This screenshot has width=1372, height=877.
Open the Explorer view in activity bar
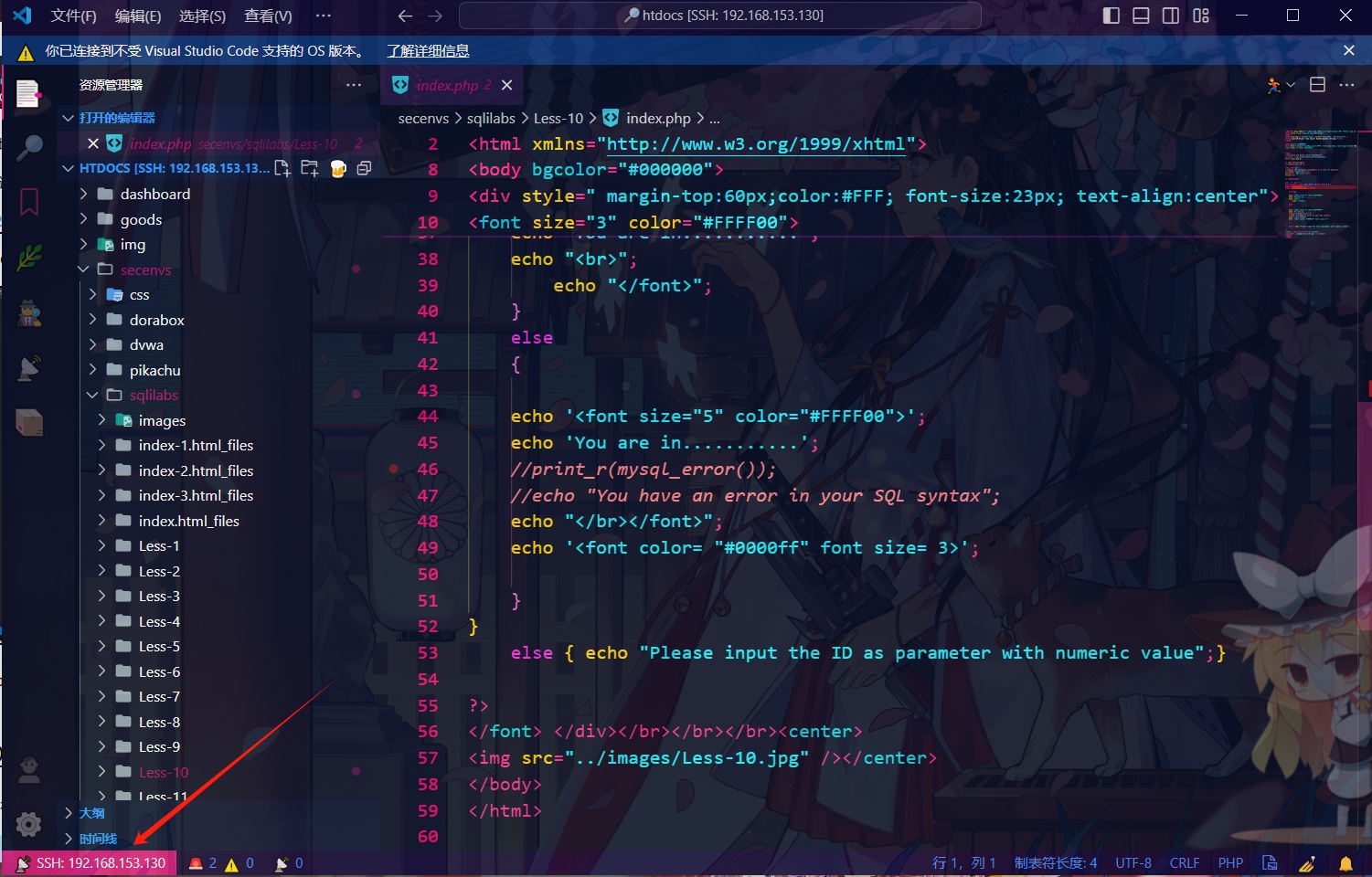point(28,93)
